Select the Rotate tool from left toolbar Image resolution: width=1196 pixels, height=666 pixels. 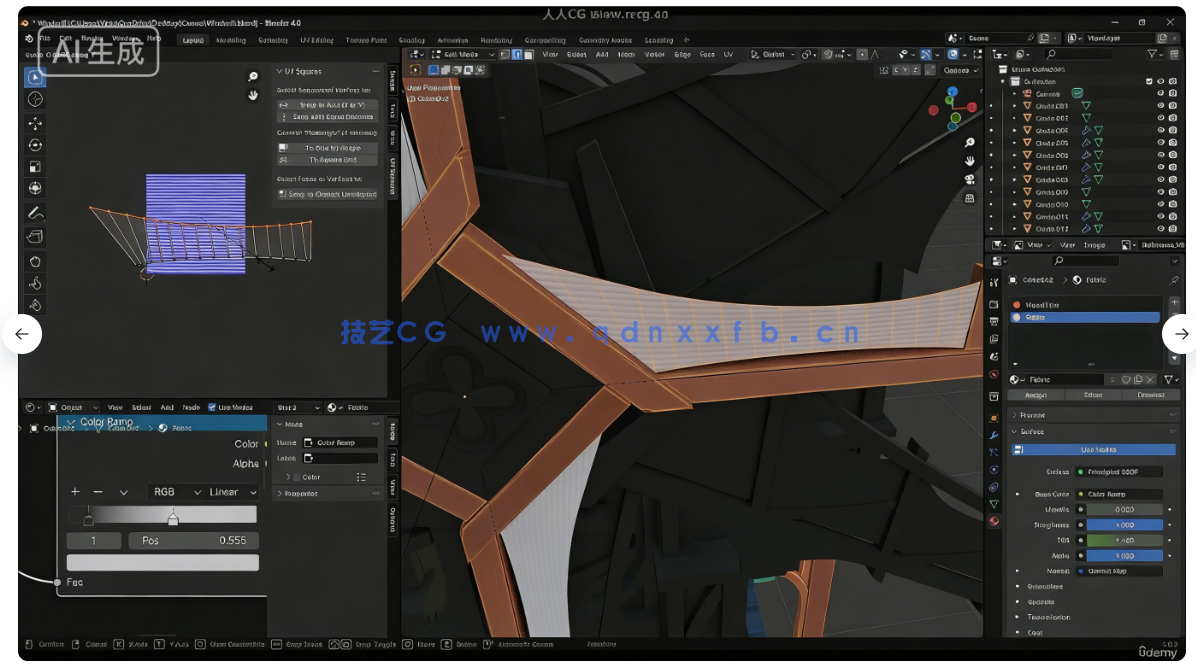pyautogui.click(x=36, y=145)
